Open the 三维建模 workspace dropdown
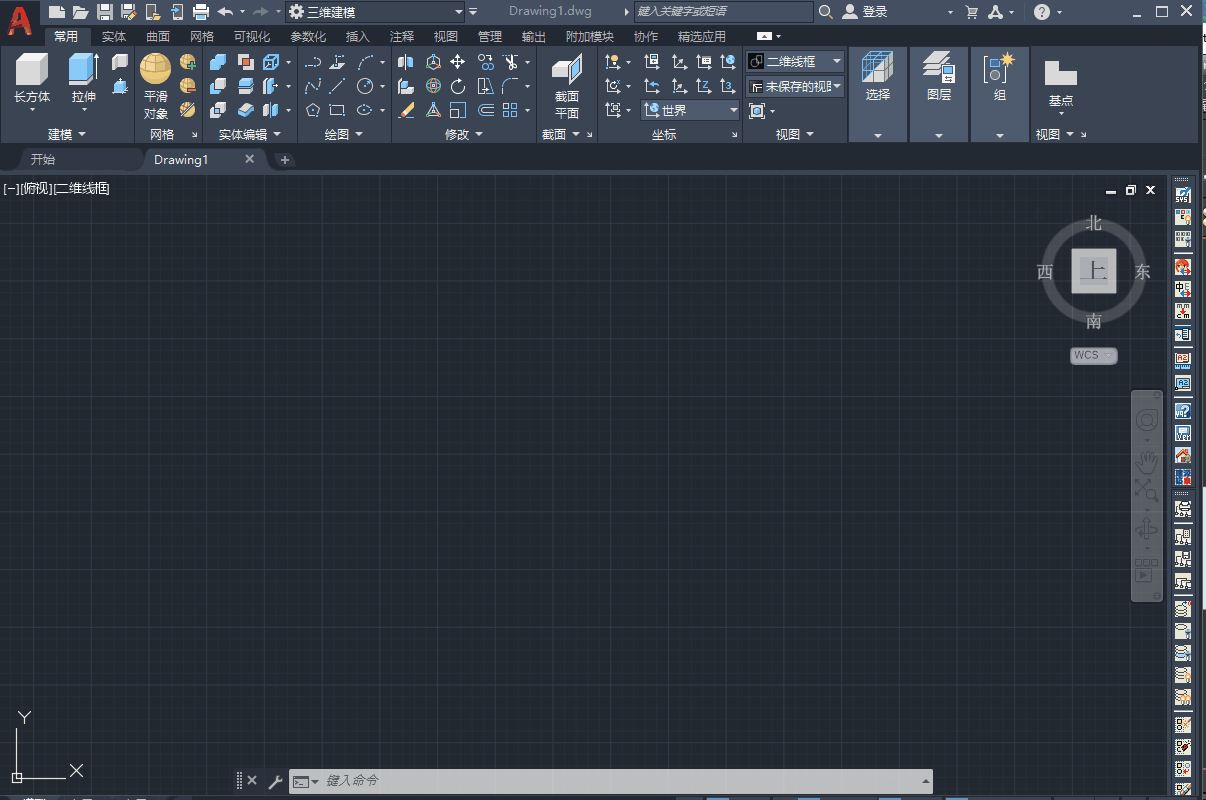Viewport: 1206px width, 800px height. pos(375,12)
